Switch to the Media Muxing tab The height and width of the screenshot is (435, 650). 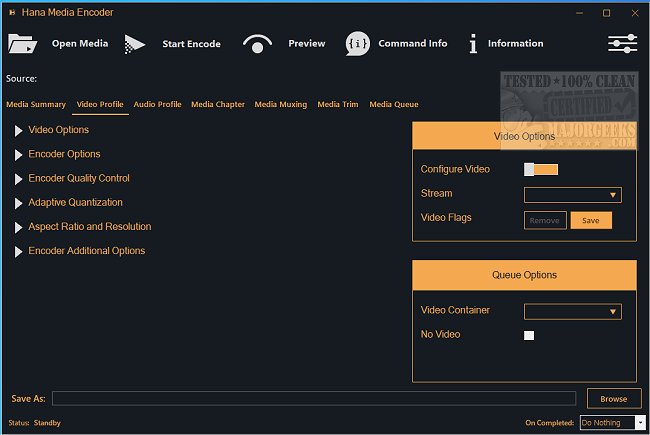point(281,104)
